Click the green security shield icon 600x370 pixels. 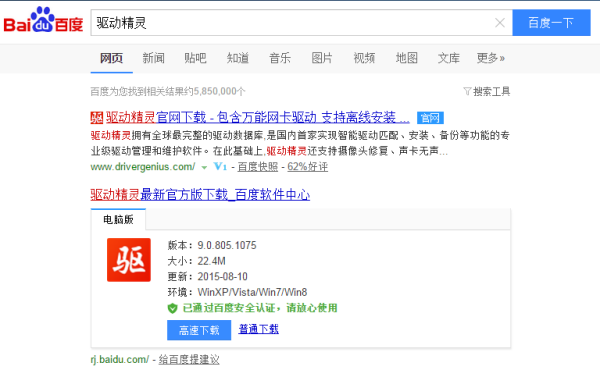point(173,308)
